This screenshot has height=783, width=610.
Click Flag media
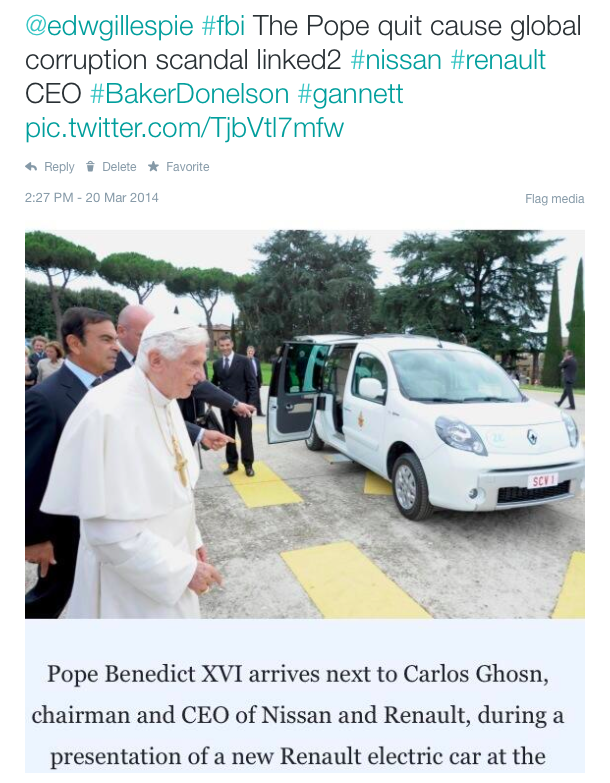(555, 199)
